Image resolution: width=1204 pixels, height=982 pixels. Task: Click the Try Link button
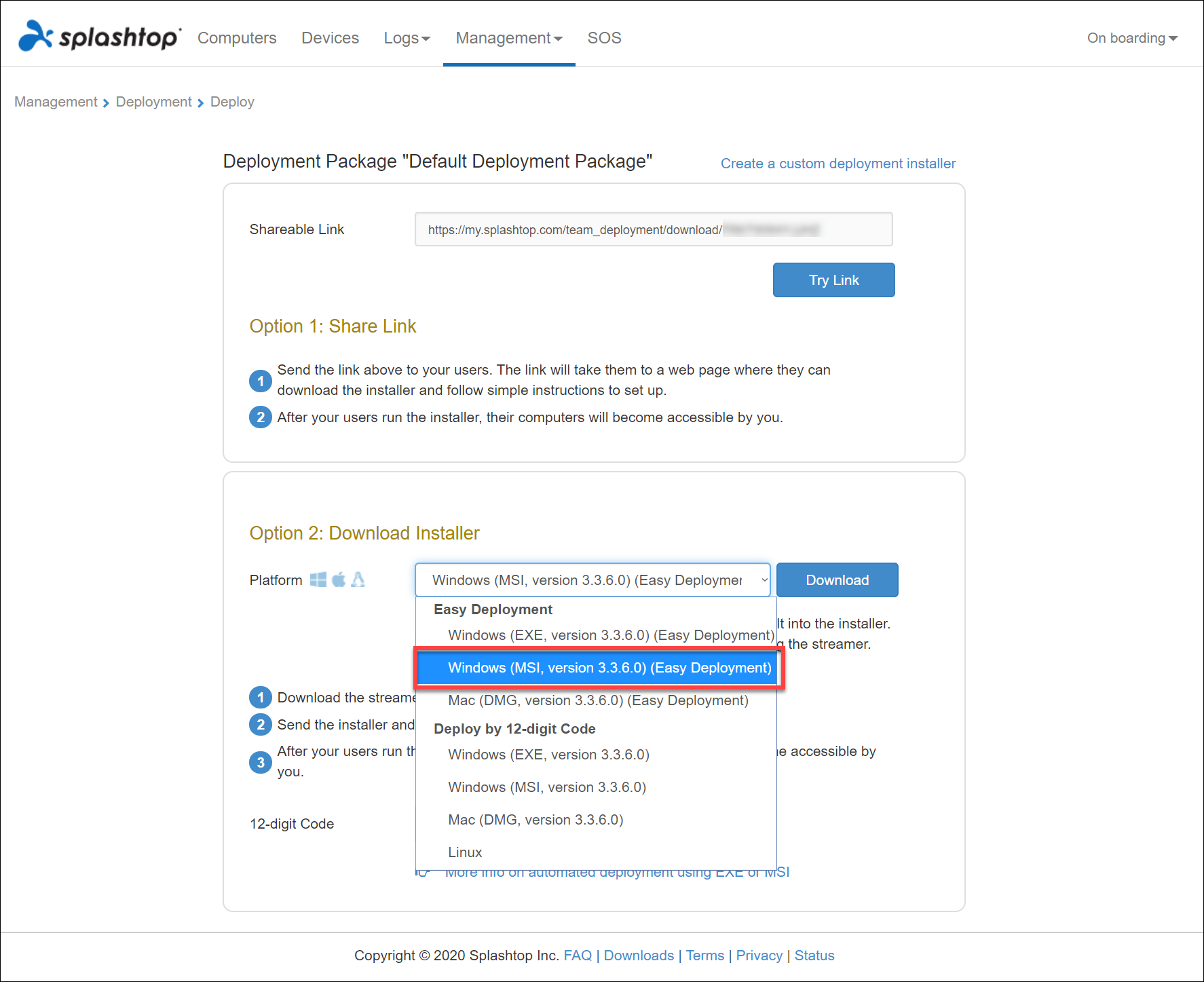coord(833,280)
